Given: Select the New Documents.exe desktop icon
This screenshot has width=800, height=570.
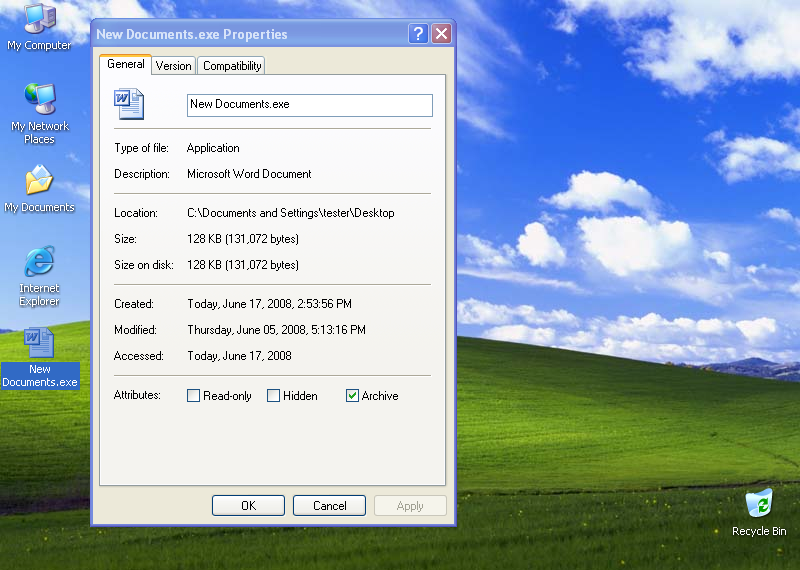Looking at the screenshot, I should click(x=39, y=345).
